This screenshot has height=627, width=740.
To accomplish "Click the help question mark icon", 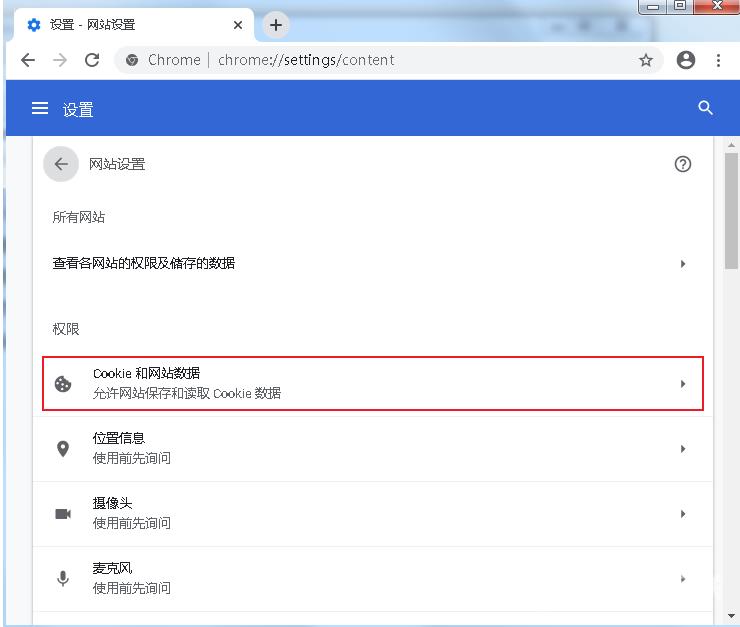I will [683, 164].
